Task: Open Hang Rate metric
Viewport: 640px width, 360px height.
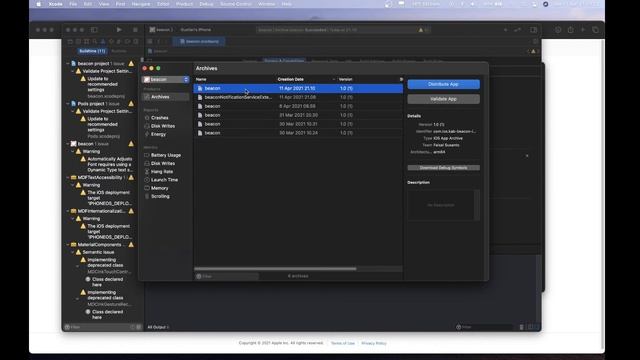Action: click(162, 171)
